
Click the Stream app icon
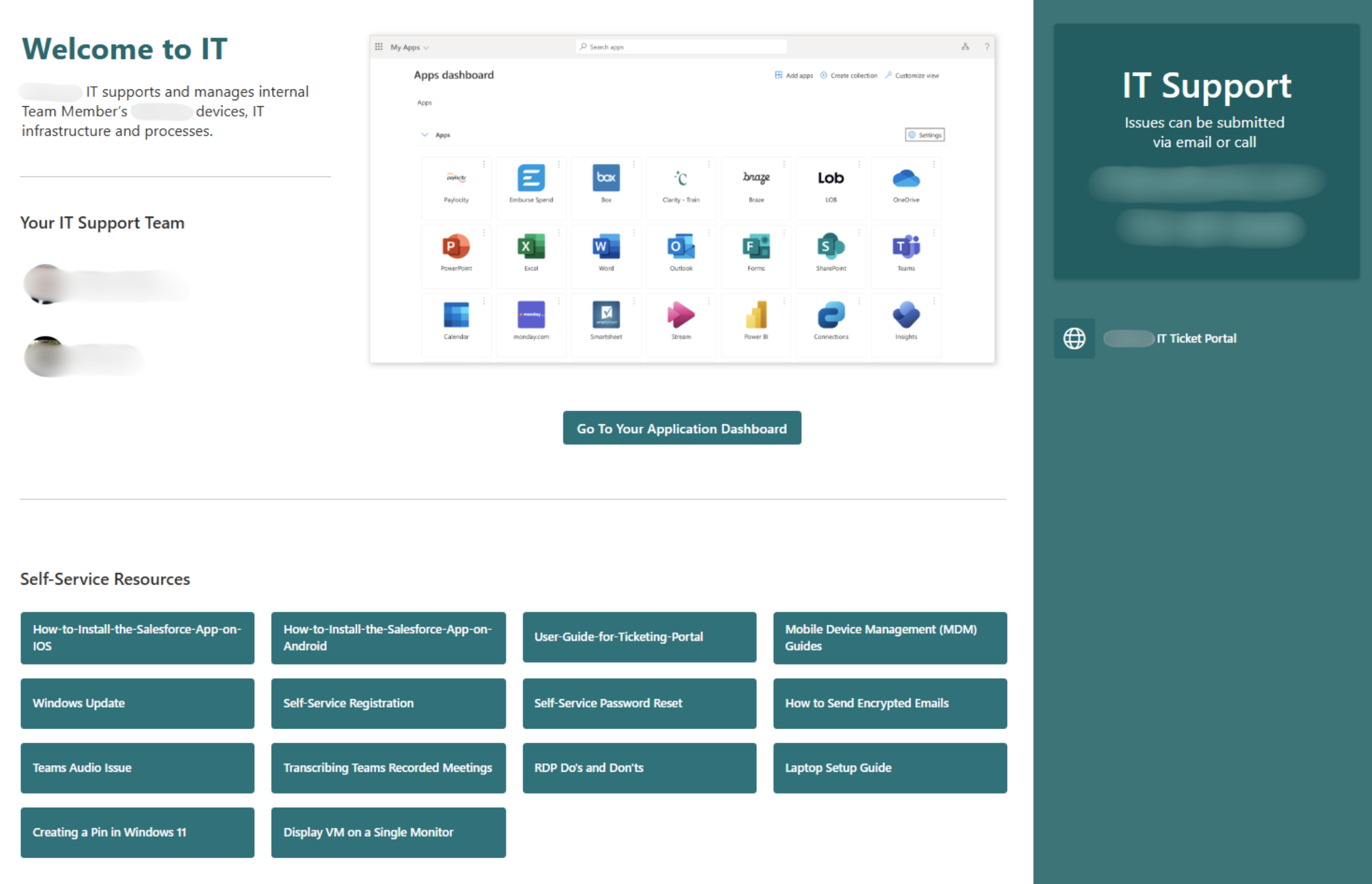pyautogui.click(x=681, y=315)
